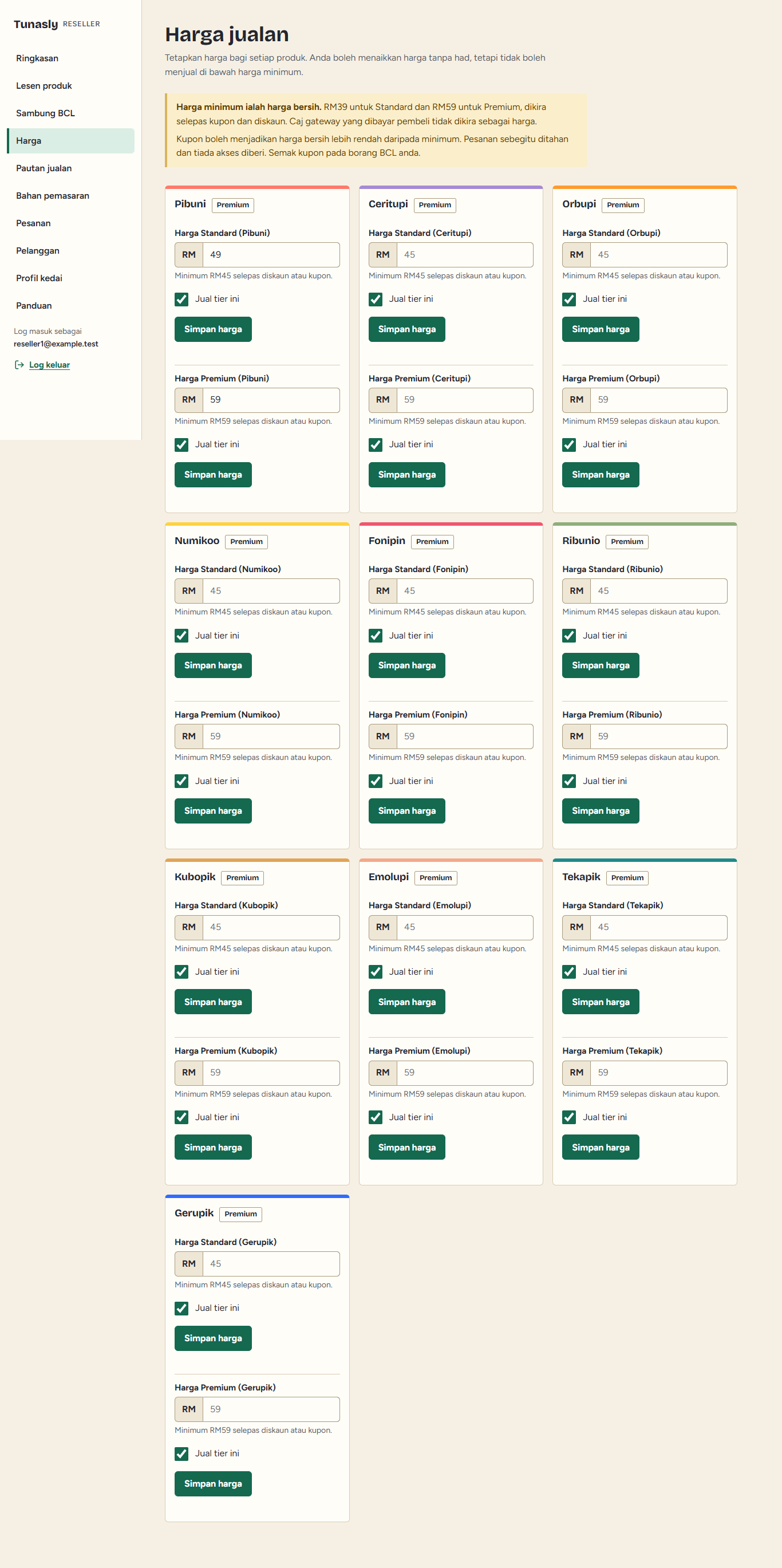Save the Standard Emolupi price

point(407,1002)
